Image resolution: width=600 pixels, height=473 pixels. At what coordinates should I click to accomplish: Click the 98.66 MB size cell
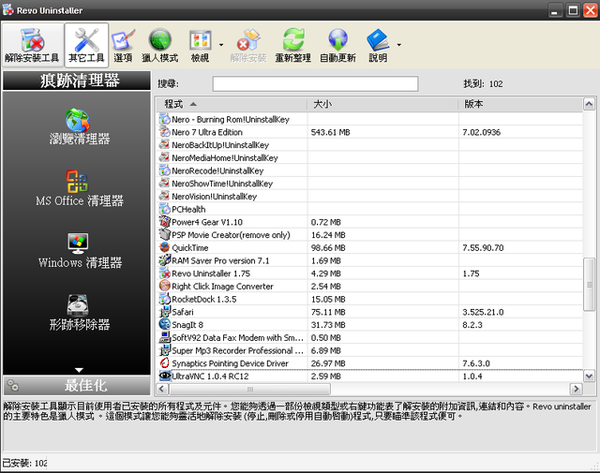pos(328,248)
